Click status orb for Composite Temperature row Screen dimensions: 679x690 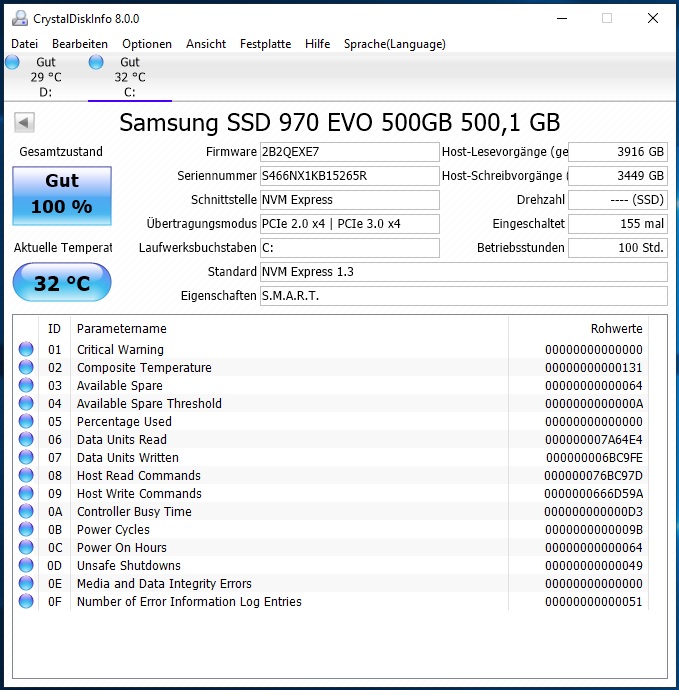pos(26,367)
